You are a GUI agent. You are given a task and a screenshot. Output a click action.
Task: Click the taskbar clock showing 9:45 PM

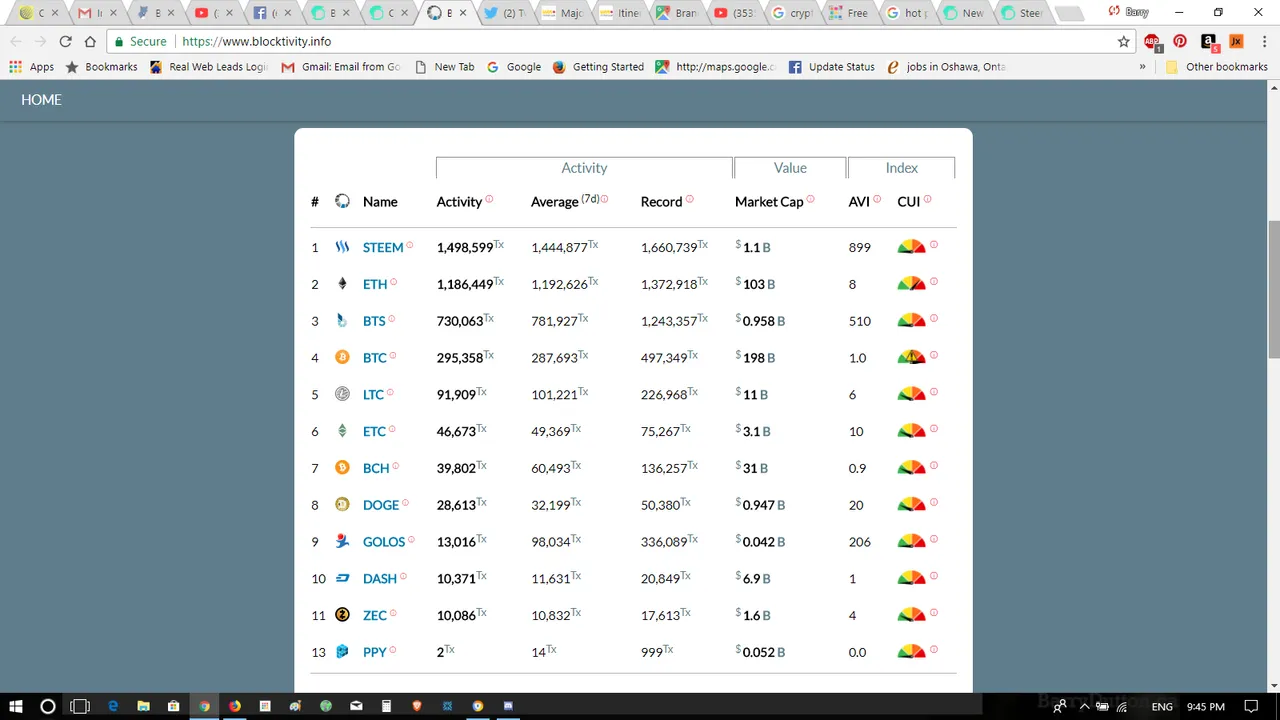point(1204,706)
